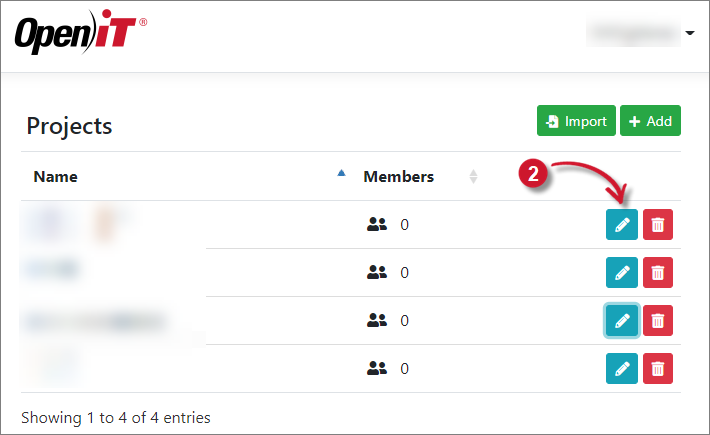Sort the table by the Members column
This screenshot has height=435, width=710.
(x=398, y=177)
